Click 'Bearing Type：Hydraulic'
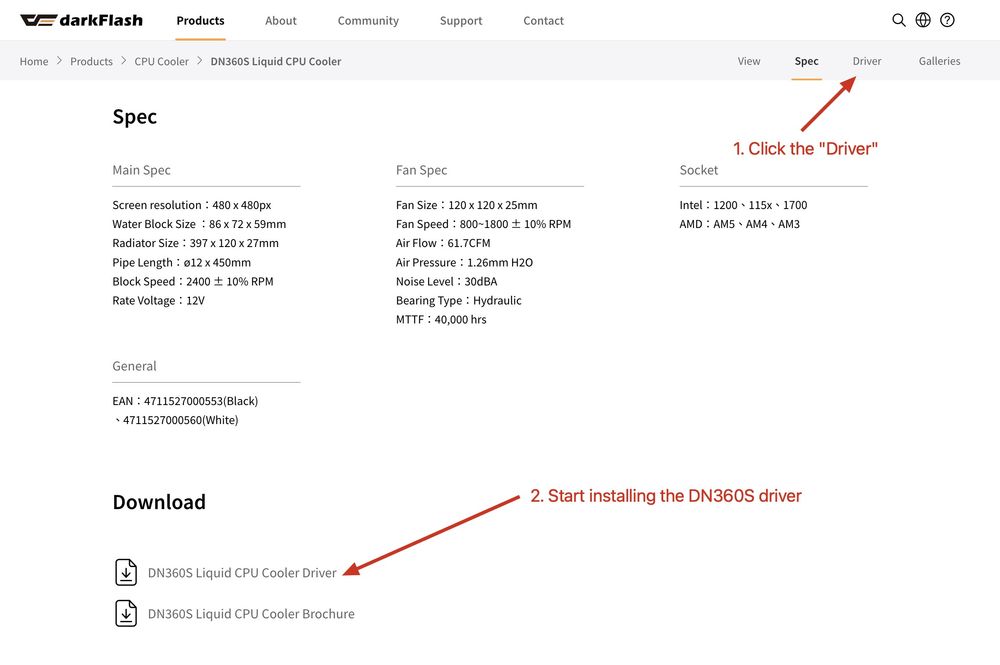This screenshot has width=1000, height=665. [x=459, y=300]
